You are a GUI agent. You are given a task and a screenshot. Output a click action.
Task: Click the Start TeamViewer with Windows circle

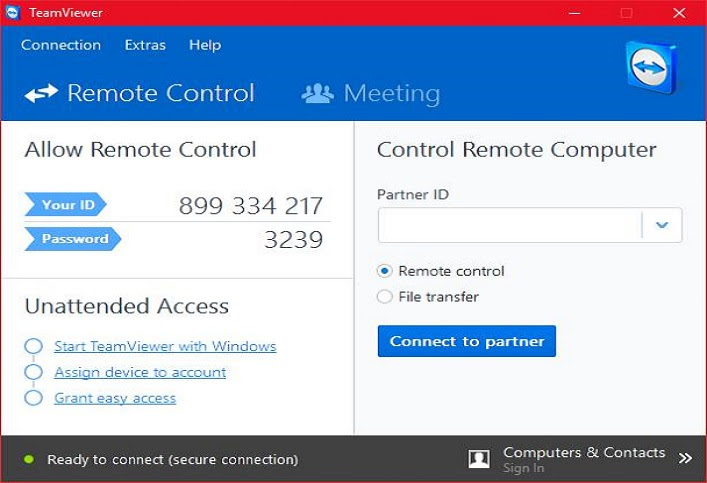[x=33, y=346]
